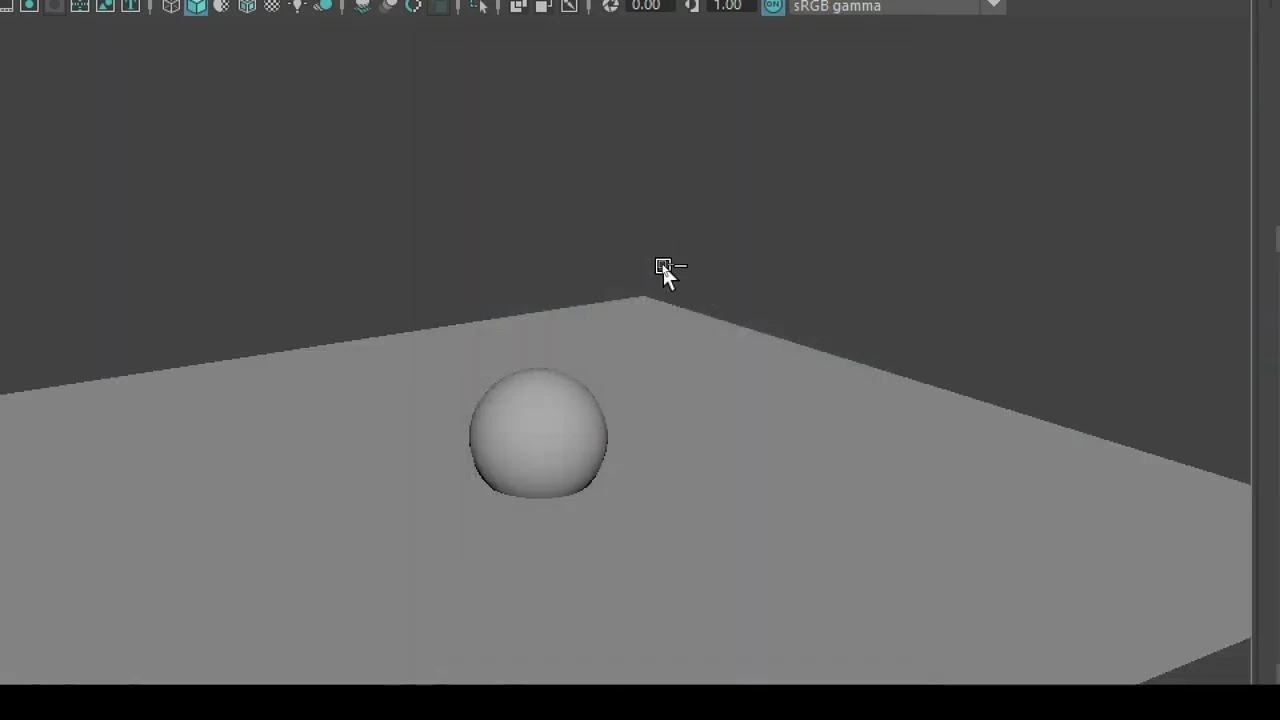Select the sphere in the viewport

click(538, 433)
